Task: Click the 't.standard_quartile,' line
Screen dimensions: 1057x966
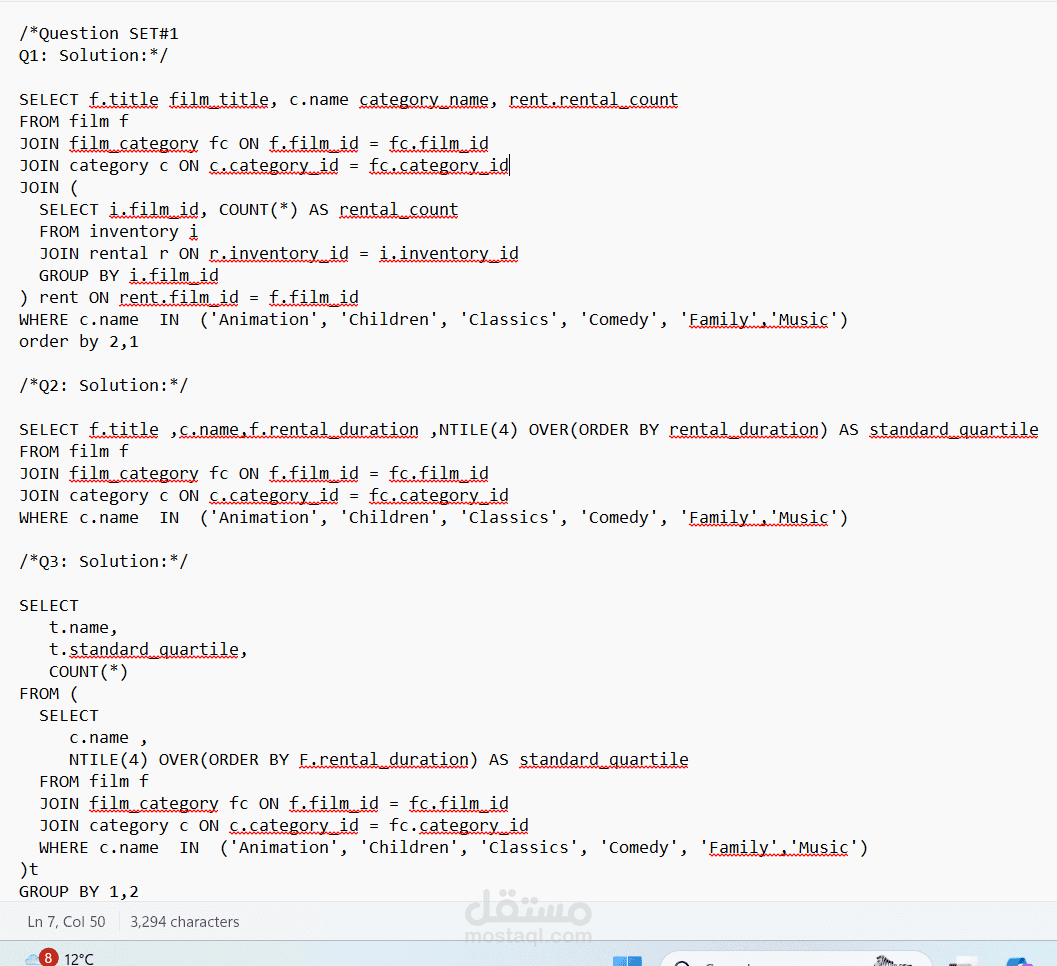Action: [x=148, y=650]
